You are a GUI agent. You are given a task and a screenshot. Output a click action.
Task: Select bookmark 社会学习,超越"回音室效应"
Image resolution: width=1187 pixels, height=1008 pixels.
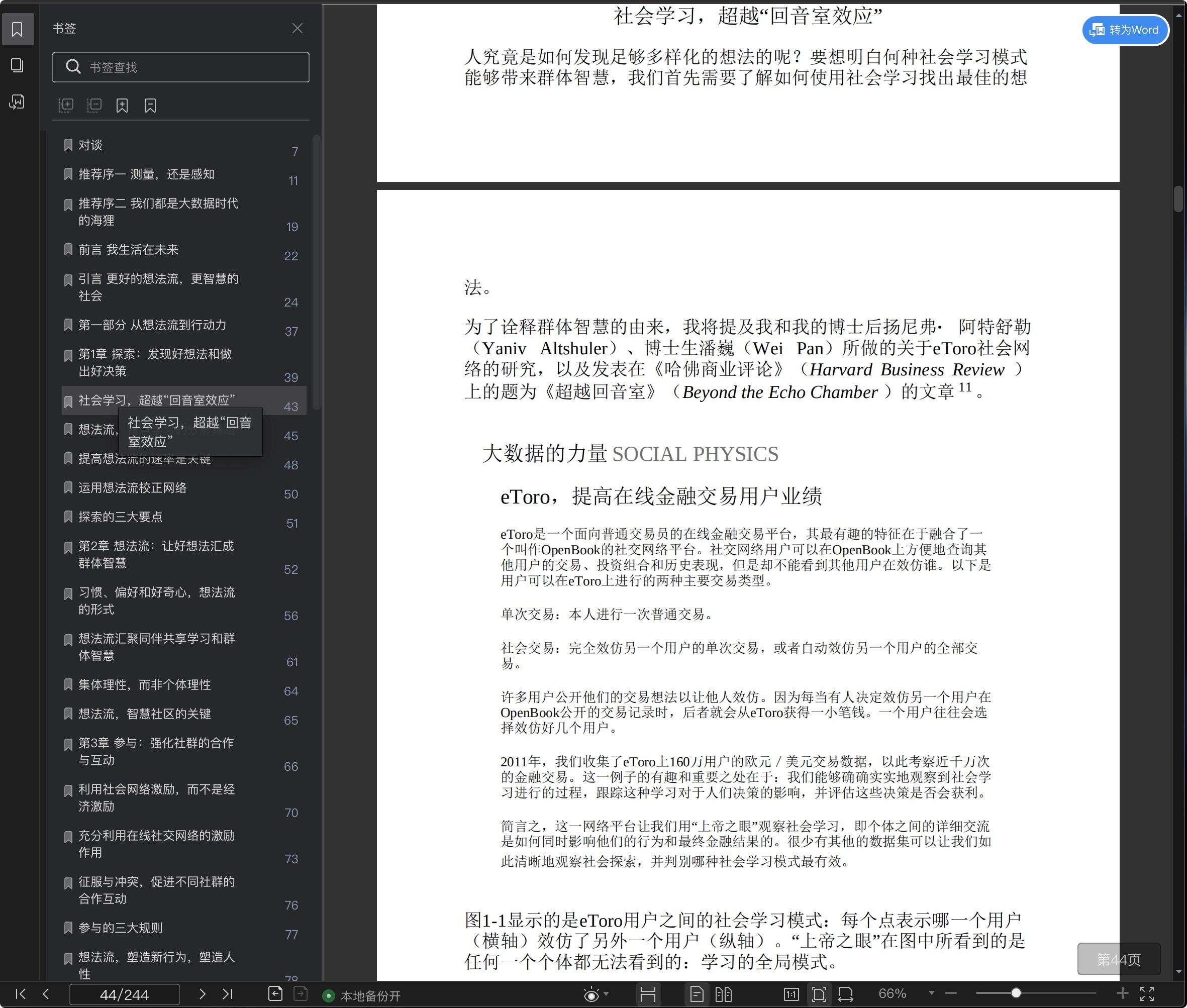(x=184, y=400)
